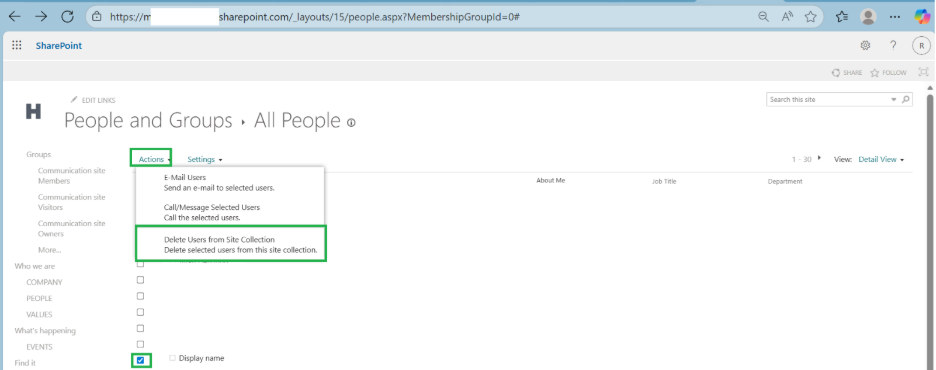Expand the Detail View dropdown

pyautogui.click(x=881, y=159)
